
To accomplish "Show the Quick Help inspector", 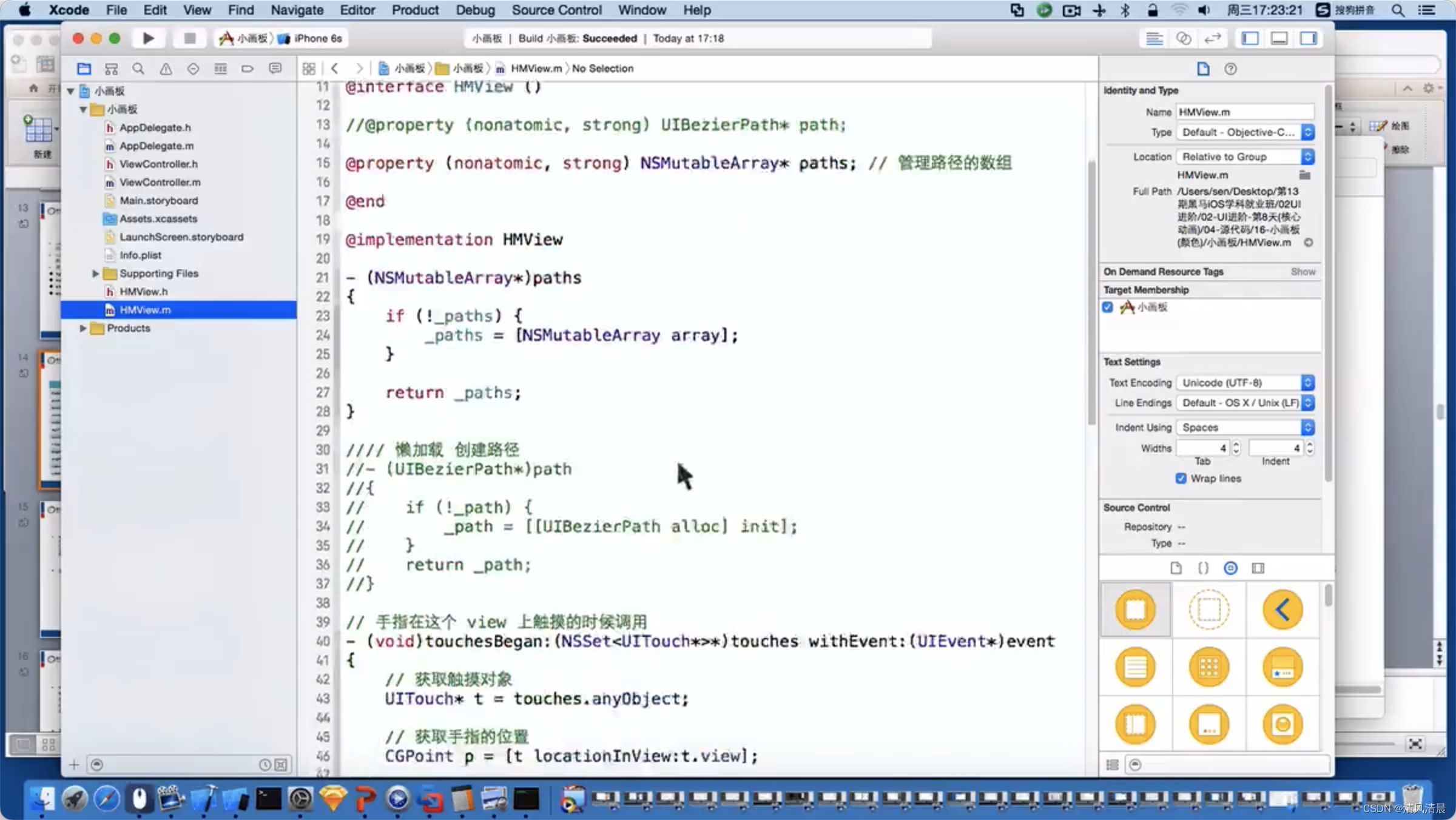I will [1230, 69].
